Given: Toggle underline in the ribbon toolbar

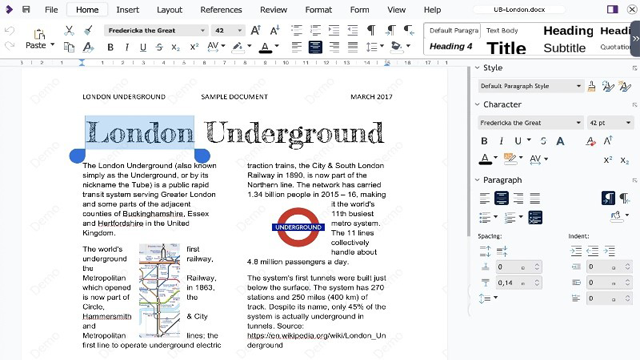Looking at the screenshot, I should click(143, 47).
